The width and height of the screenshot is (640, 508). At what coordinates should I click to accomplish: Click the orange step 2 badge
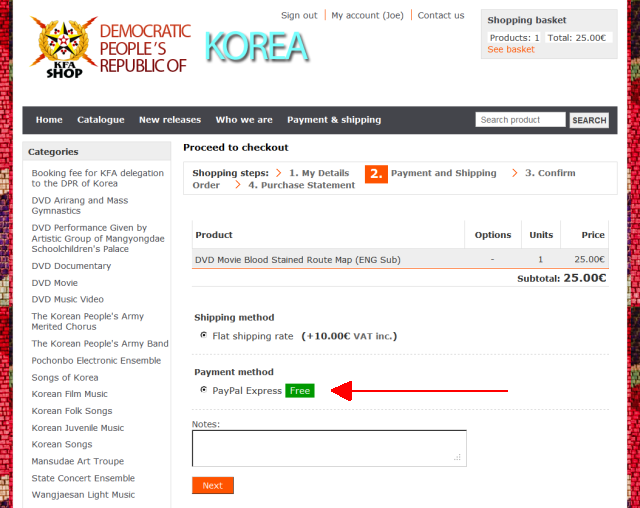375,174
